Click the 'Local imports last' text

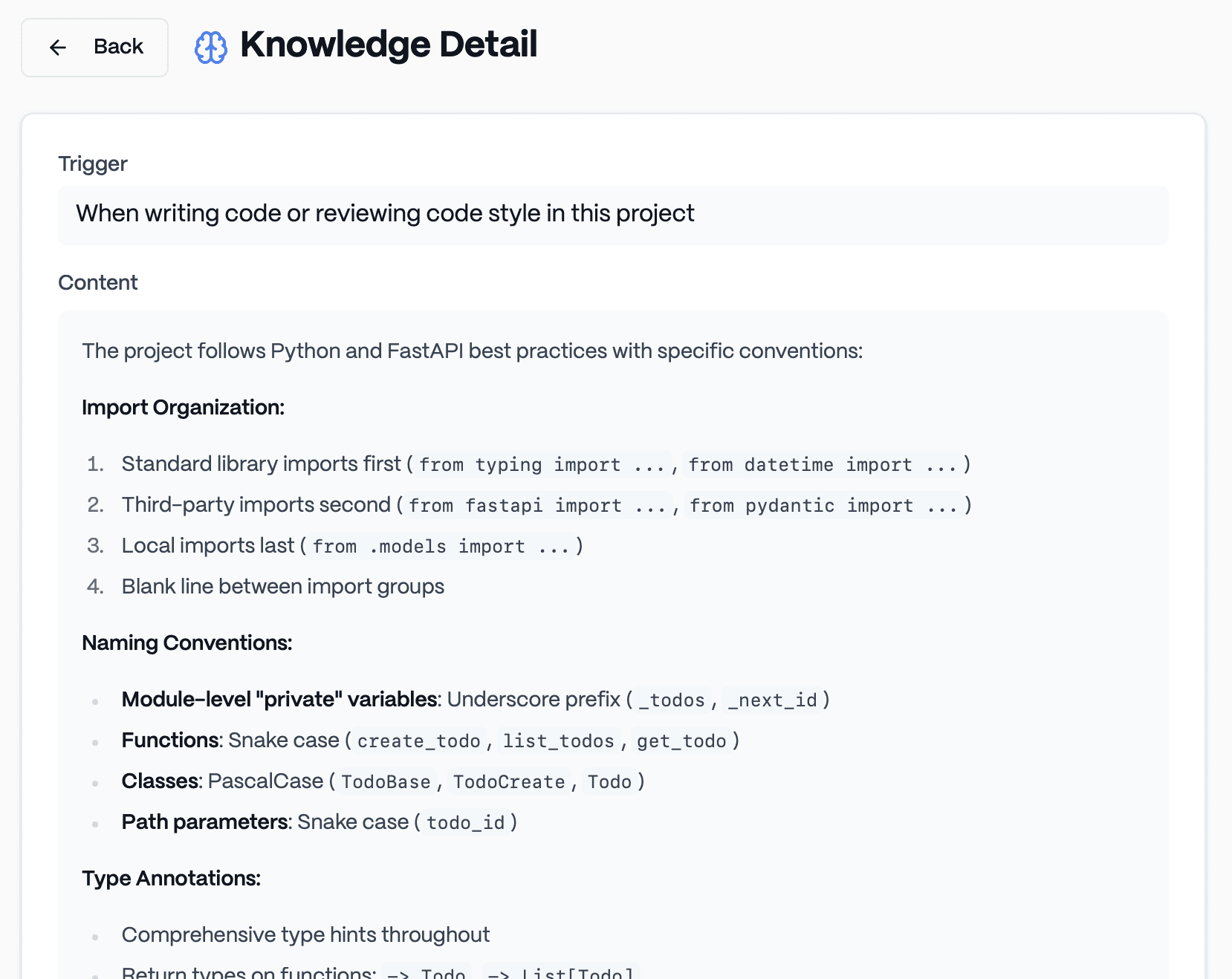208,545
